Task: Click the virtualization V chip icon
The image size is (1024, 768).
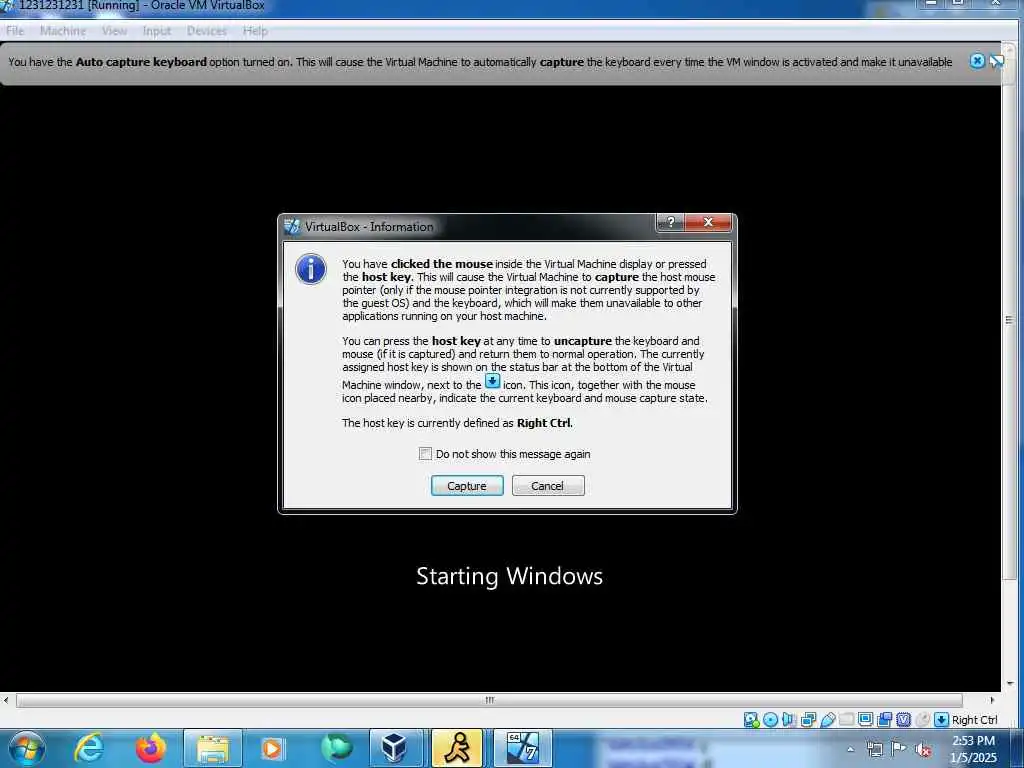Action: click(903, 720)
